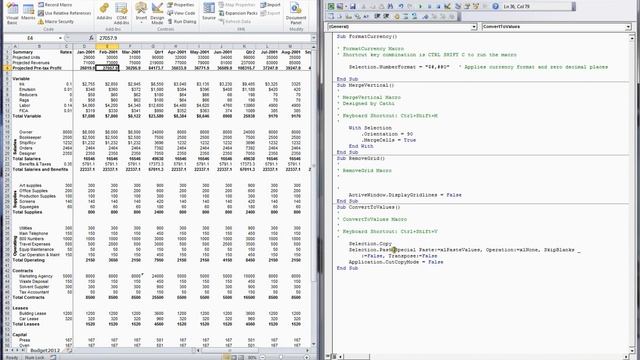Click the Insert Function fx icon
Screen dimensions: 640x360
pos(91,38)
